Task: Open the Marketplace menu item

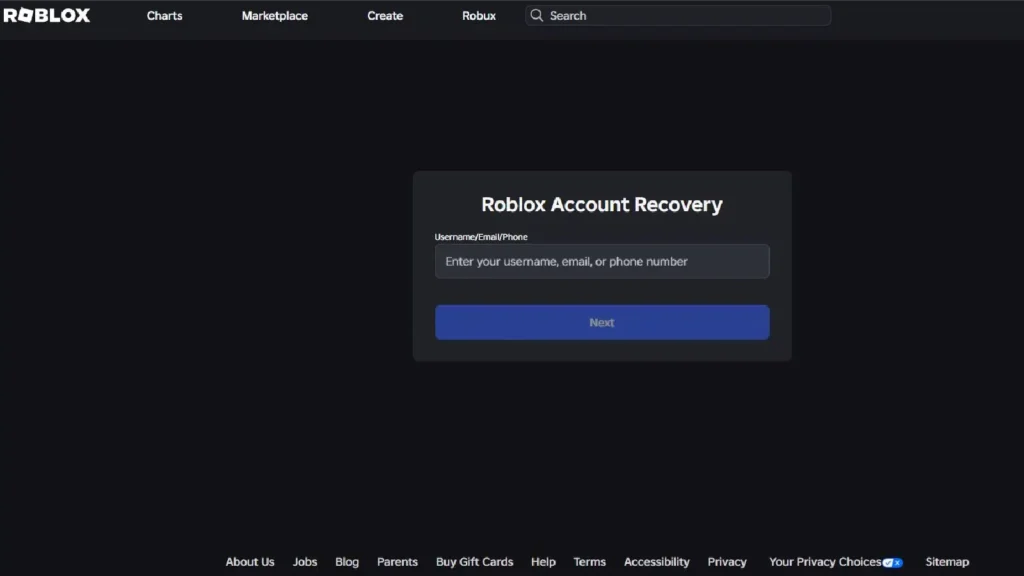Action: 275,16
